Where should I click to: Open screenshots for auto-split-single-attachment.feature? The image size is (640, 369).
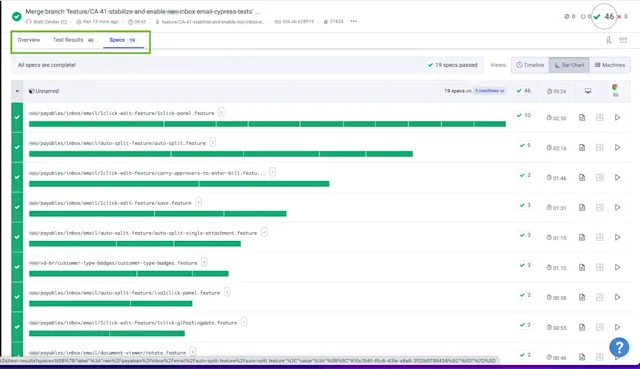click(x=600, y=237)
